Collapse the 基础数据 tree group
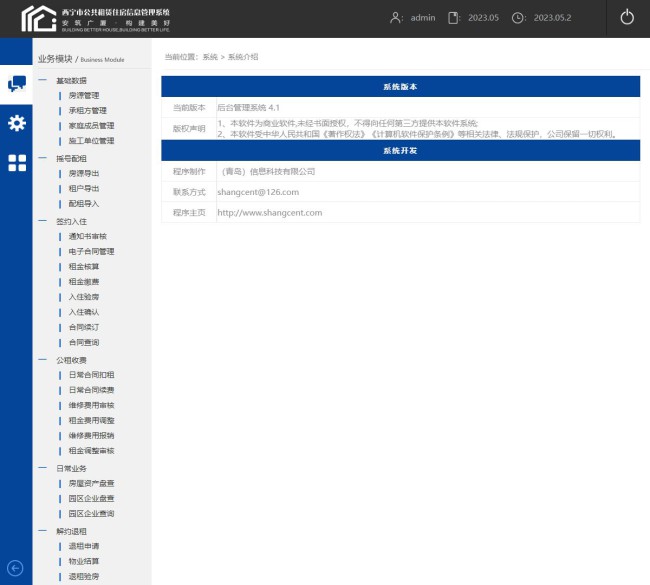 coord(42,80)
